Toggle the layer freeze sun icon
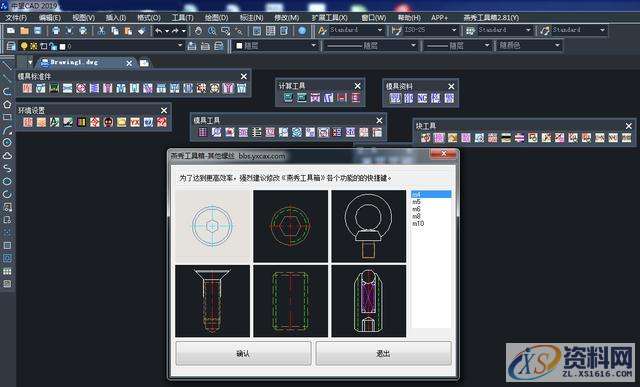Viewport: 640px width, 387px height. tap(34, 46)
